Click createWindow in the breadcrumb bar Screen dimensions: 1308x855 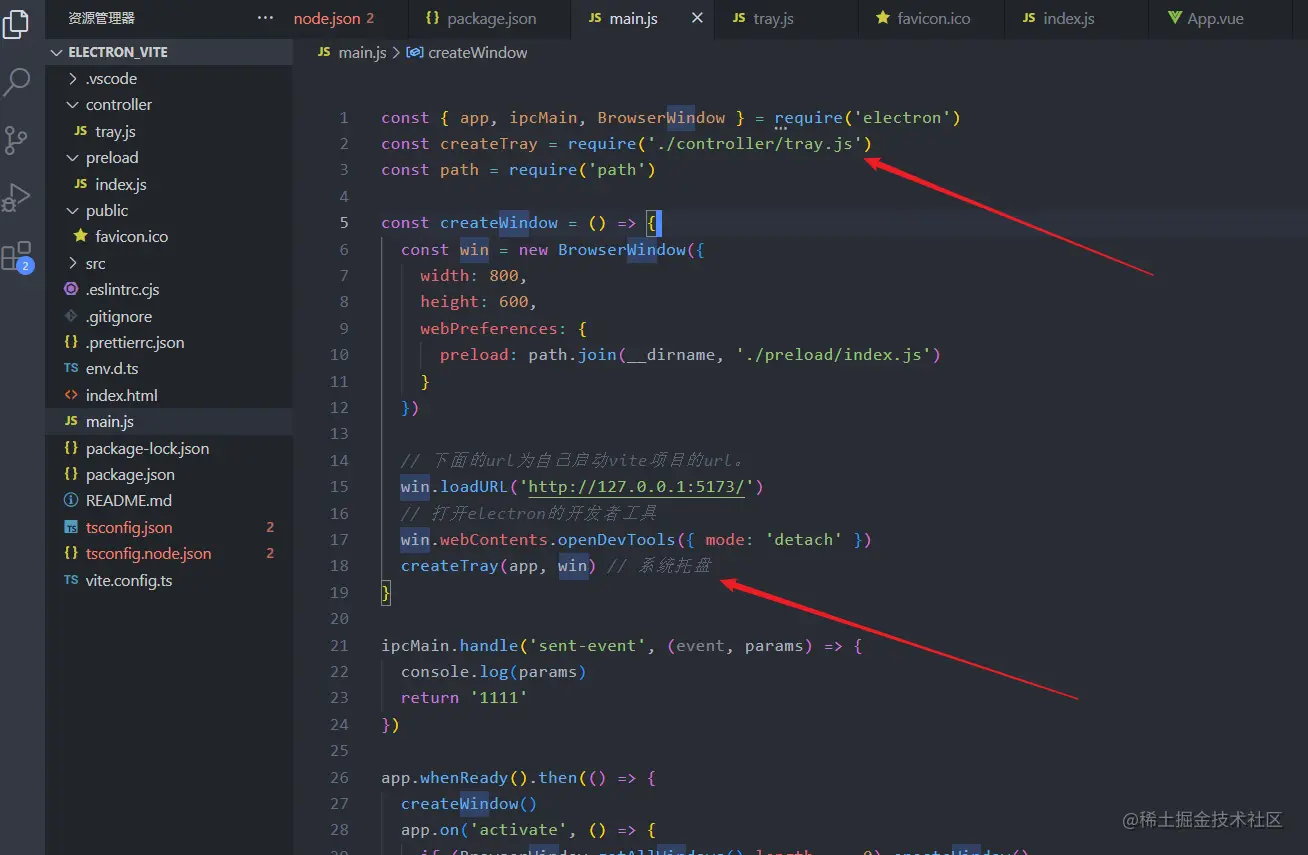tap(477, 52)
